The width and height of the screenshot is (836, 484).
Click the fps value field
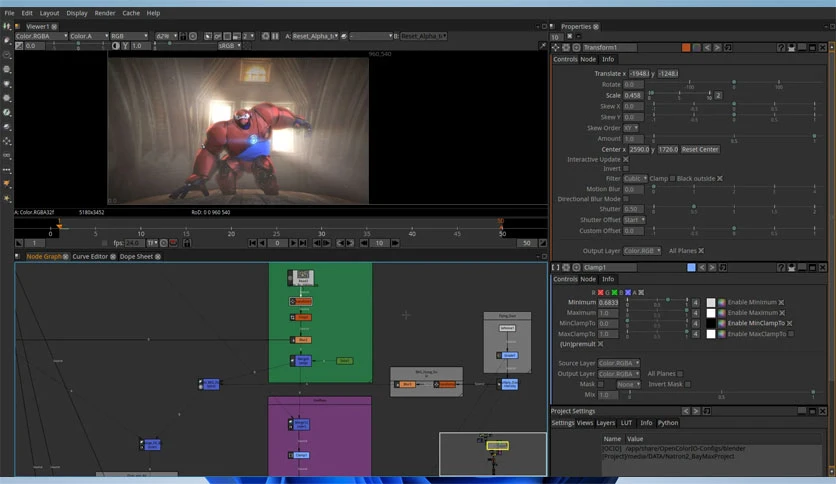pyautogui.click(x=134, y=243)
